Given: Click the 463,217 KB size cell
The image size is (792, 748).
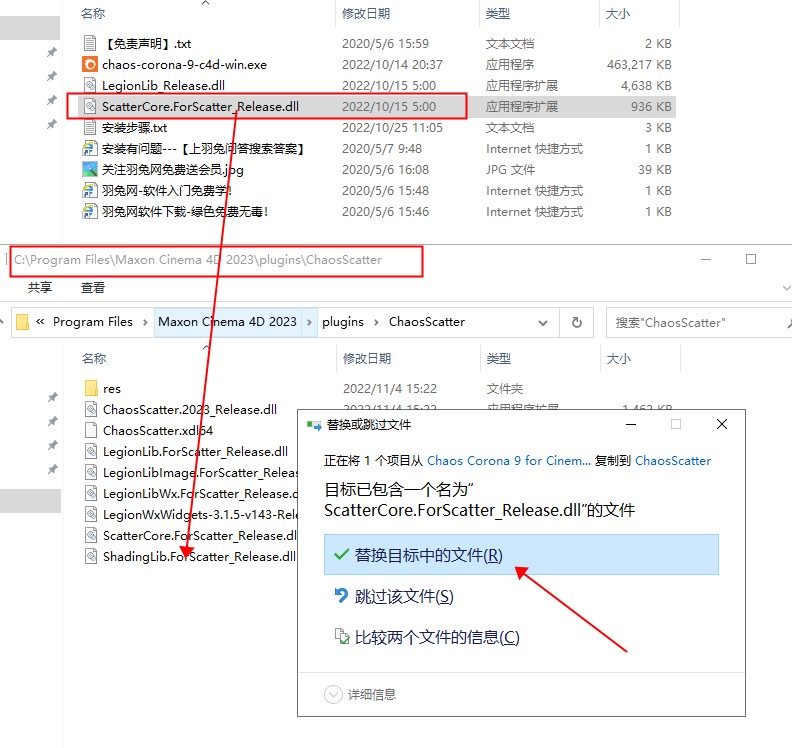Looking at the screenshot, I should coord(639,65).
